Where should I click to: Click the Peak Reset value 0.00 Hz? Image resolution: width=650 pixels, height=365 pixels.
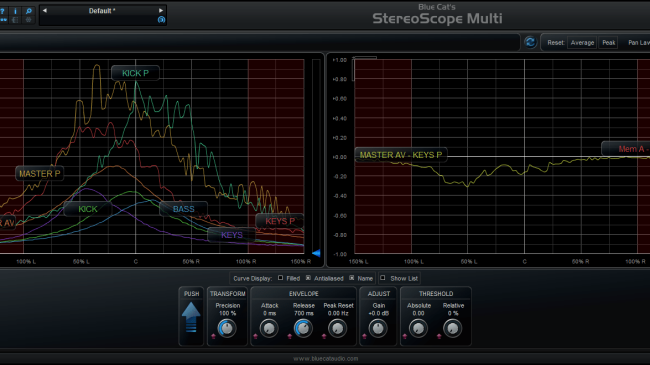[338, 313]
